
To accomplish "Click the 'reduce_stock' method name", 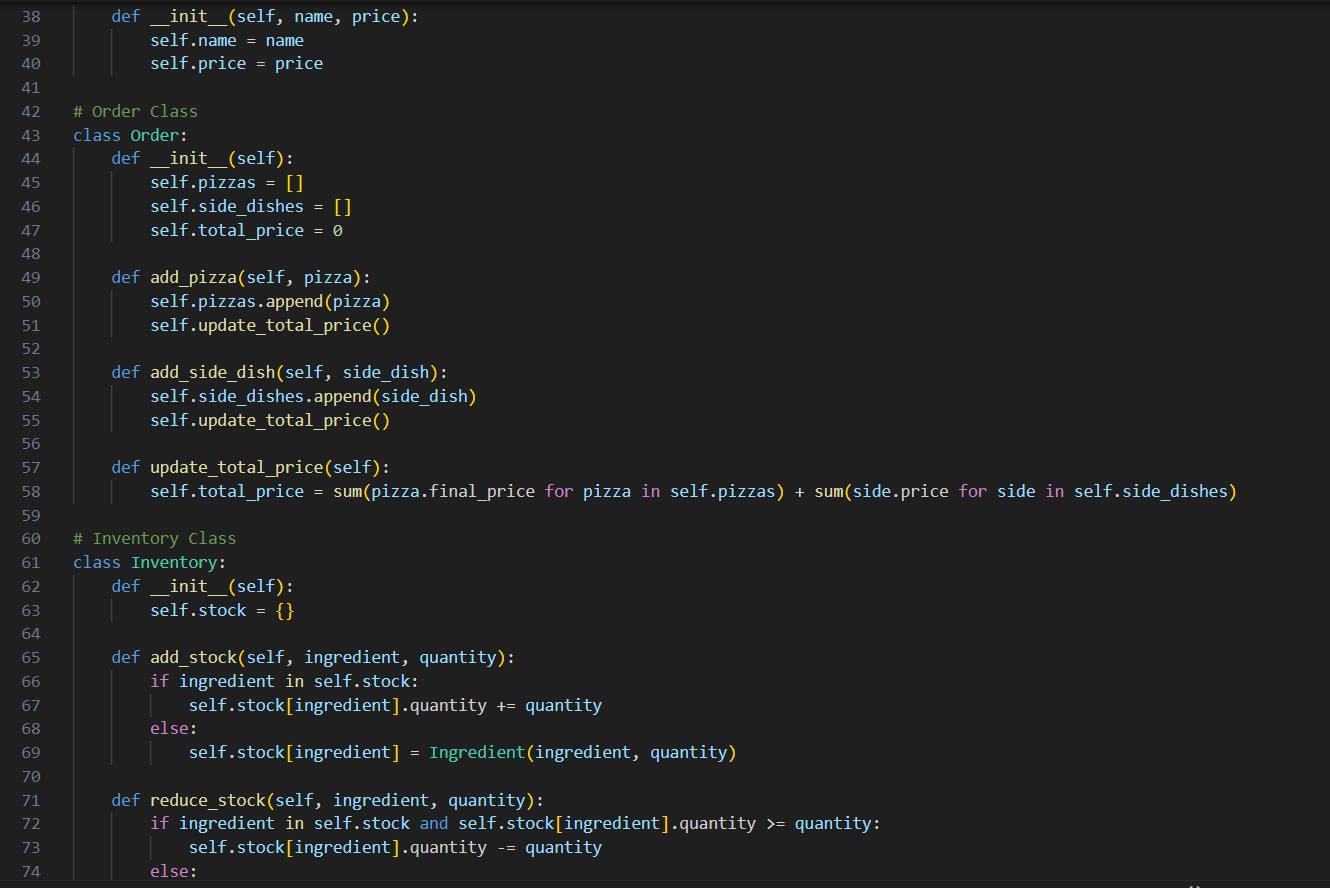I will coord(207,800).
